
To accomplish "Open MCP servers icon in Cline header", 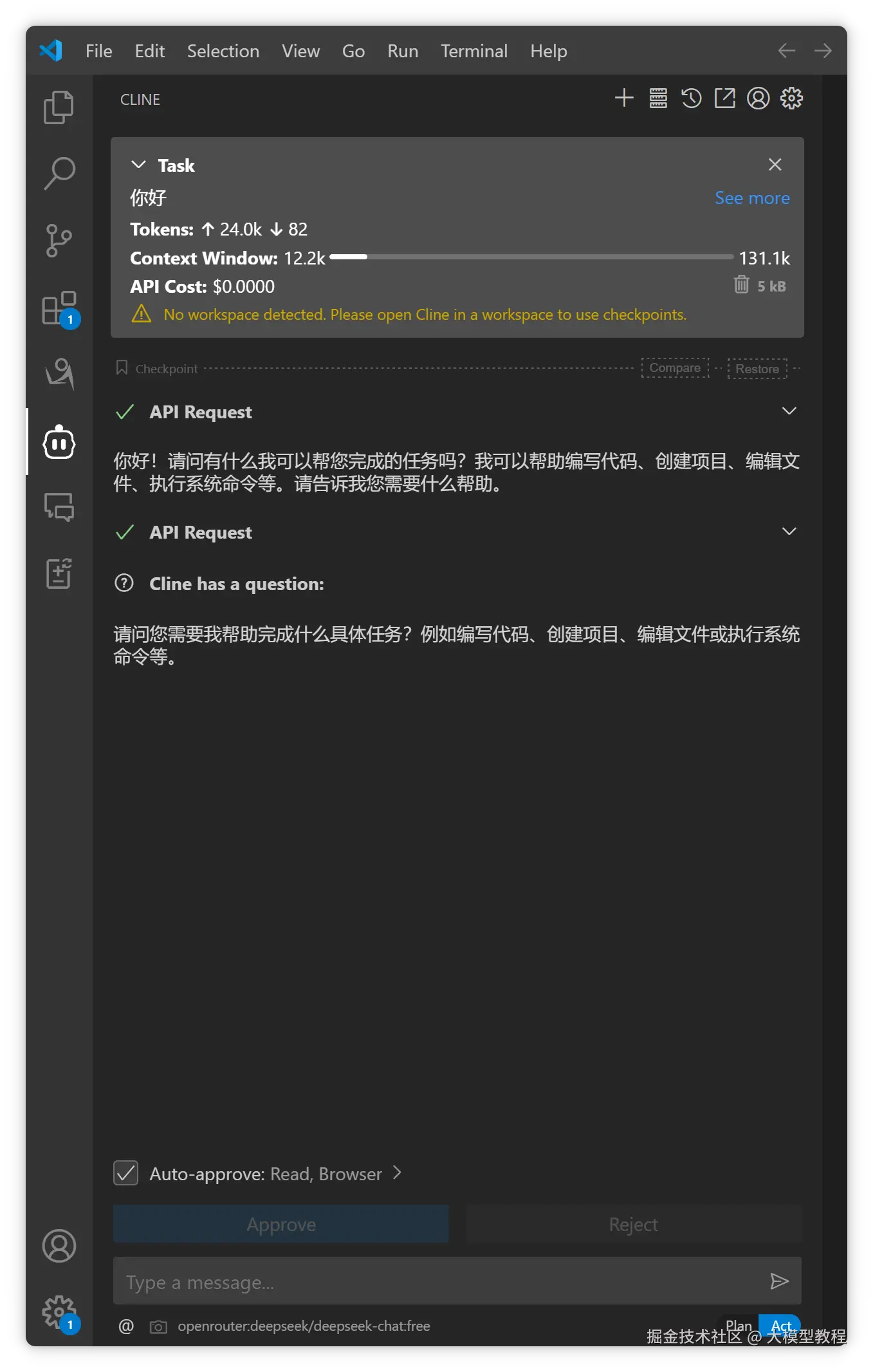I will tap(658, 98).
